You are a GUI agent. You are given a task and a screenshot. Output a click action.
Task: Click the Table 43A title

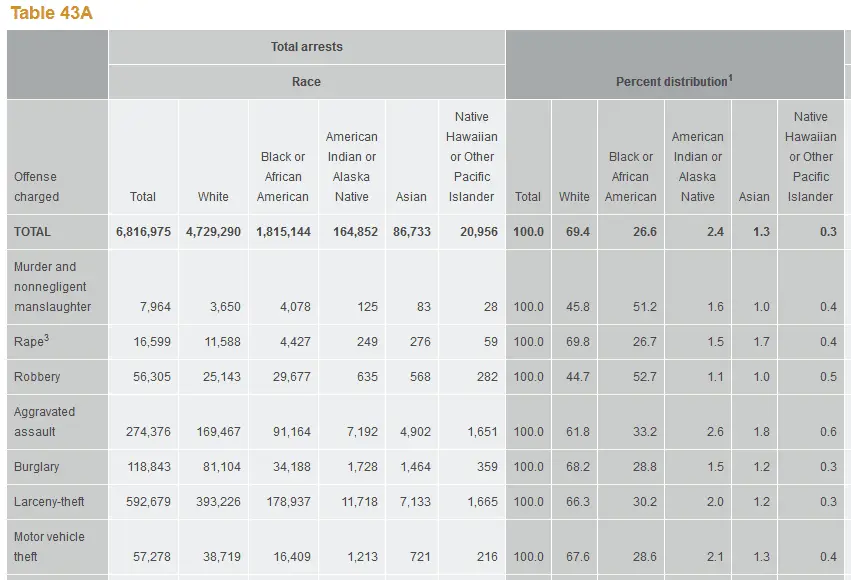click(52, 13)
